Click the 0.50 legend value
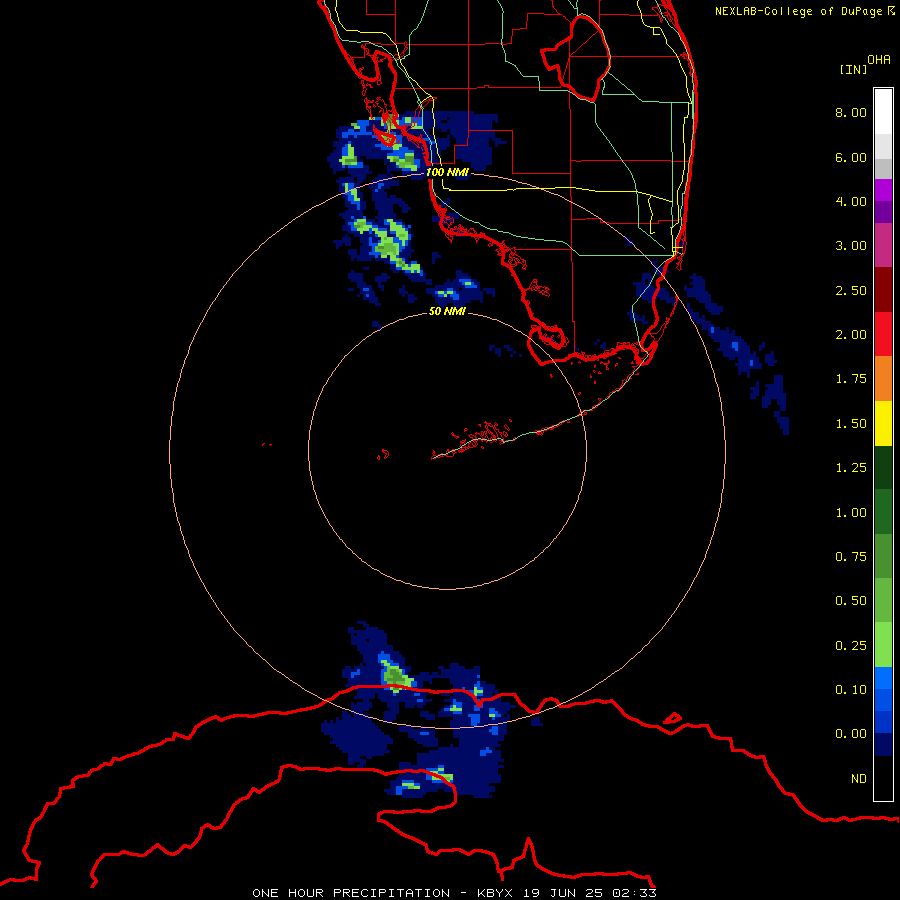The height and width of the screenshot is (900, 900). (x=851, y=601)
